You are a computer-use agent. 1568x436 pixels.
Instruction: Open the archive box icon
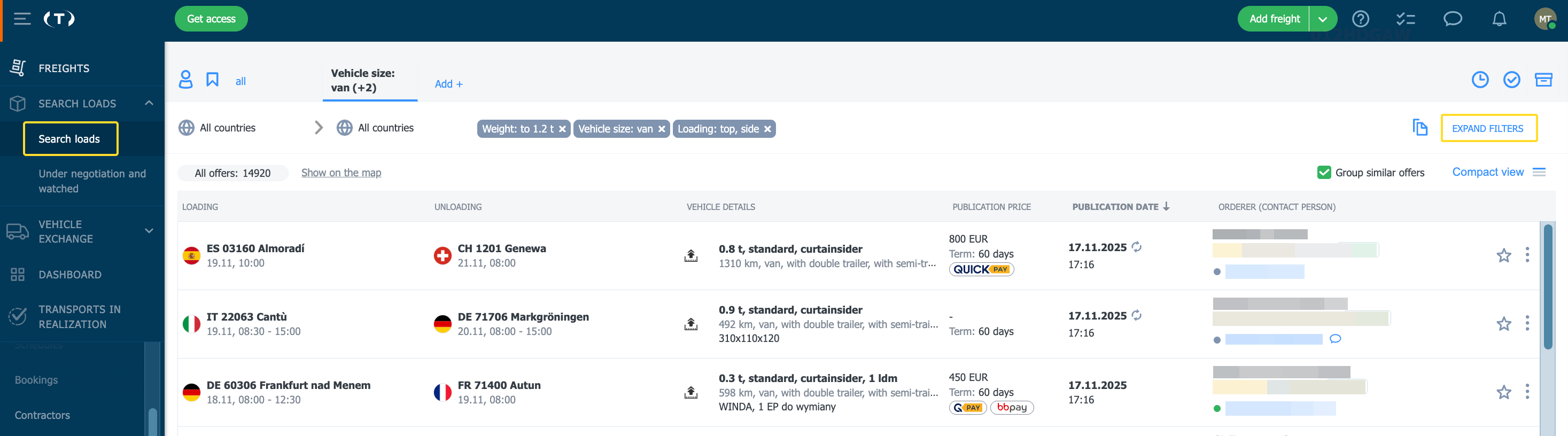(1543, 80)
